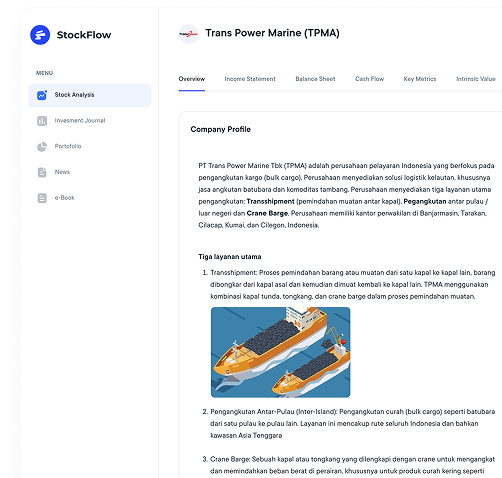
Task: Click the Stock Analysis chart icon
Action: [x=42, y=95]
